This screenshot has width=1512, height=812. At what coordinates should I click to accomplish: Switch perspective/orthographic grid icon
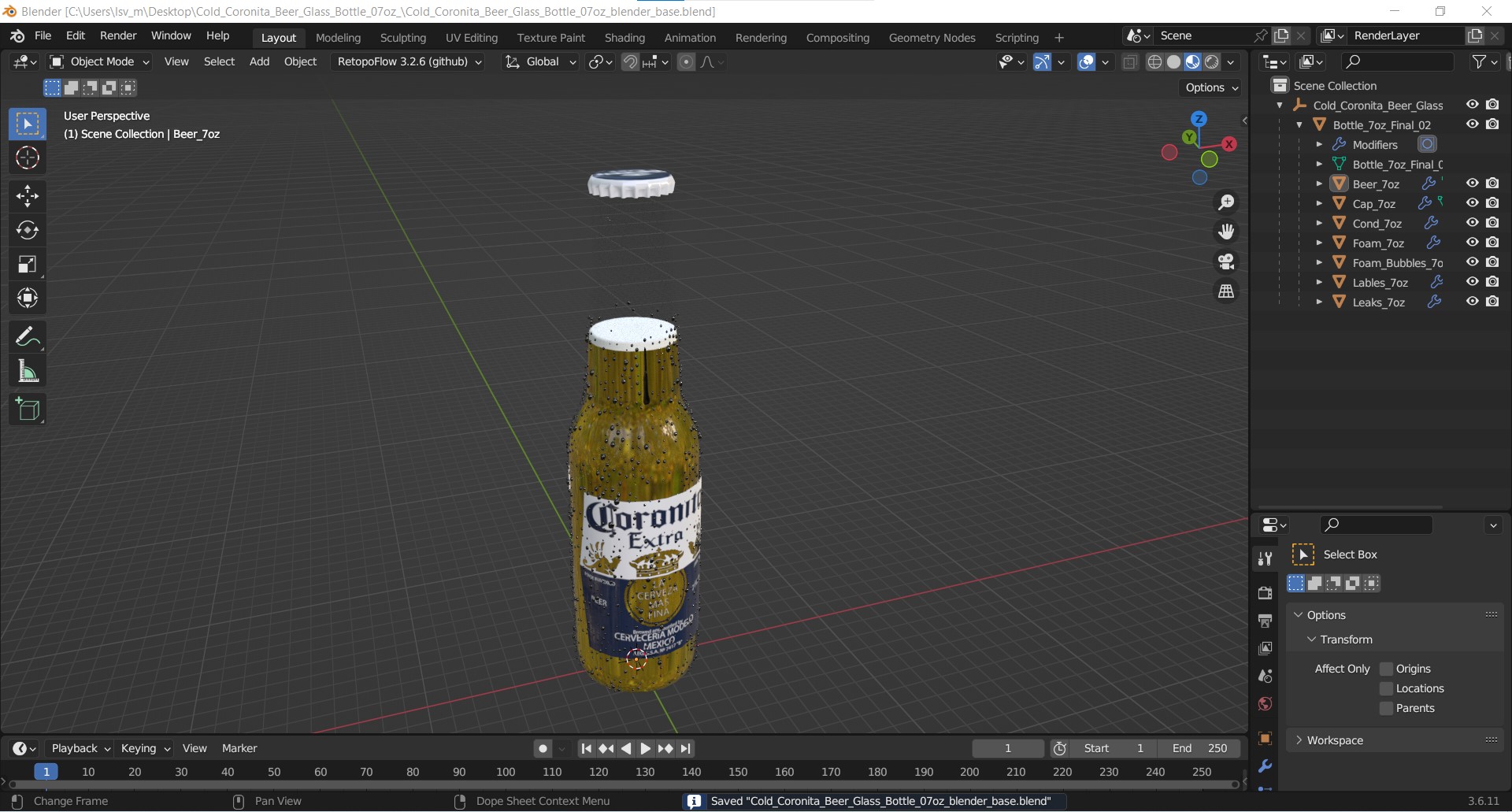click(1226, 291)
